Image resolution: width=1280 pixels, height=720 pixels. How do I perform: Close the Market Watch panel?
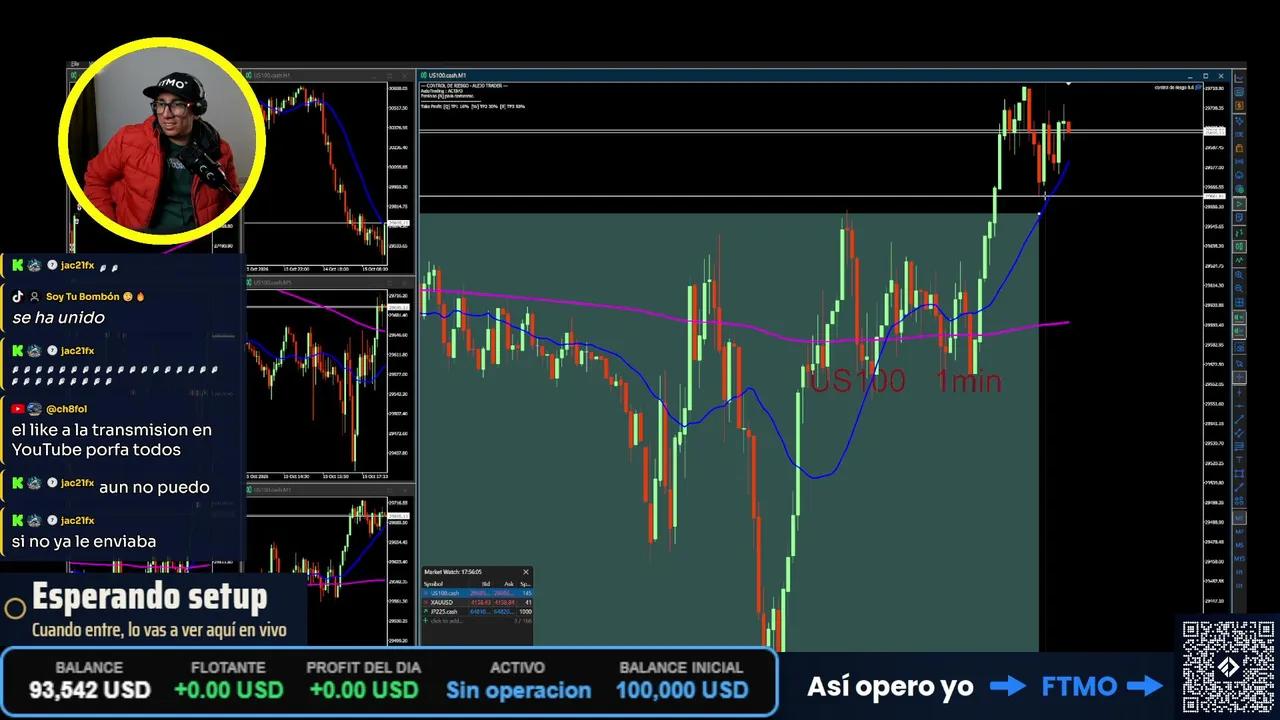tap(526, 572)
